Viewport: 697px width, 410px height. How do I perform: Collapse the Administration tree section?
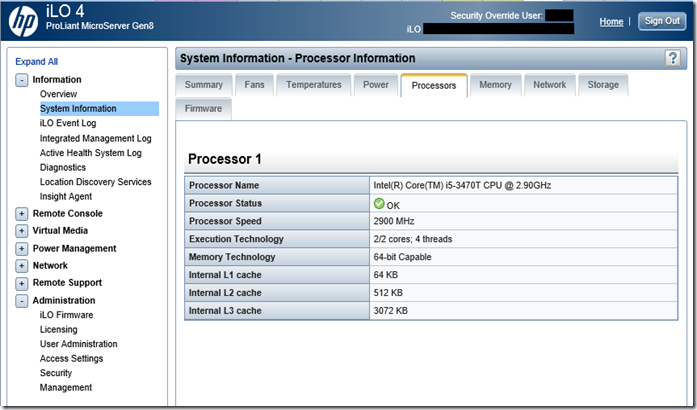click(22, 301)
